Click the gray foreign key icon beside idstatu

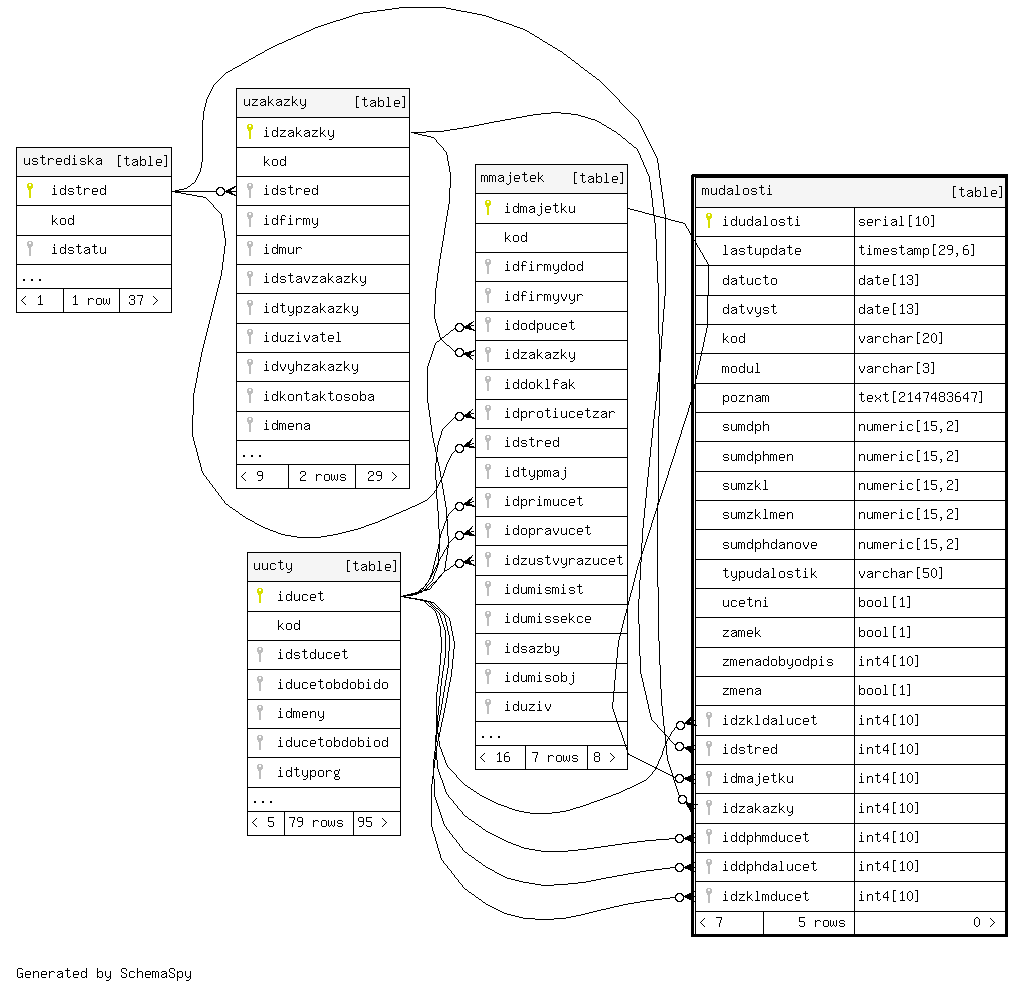(30, 249)
